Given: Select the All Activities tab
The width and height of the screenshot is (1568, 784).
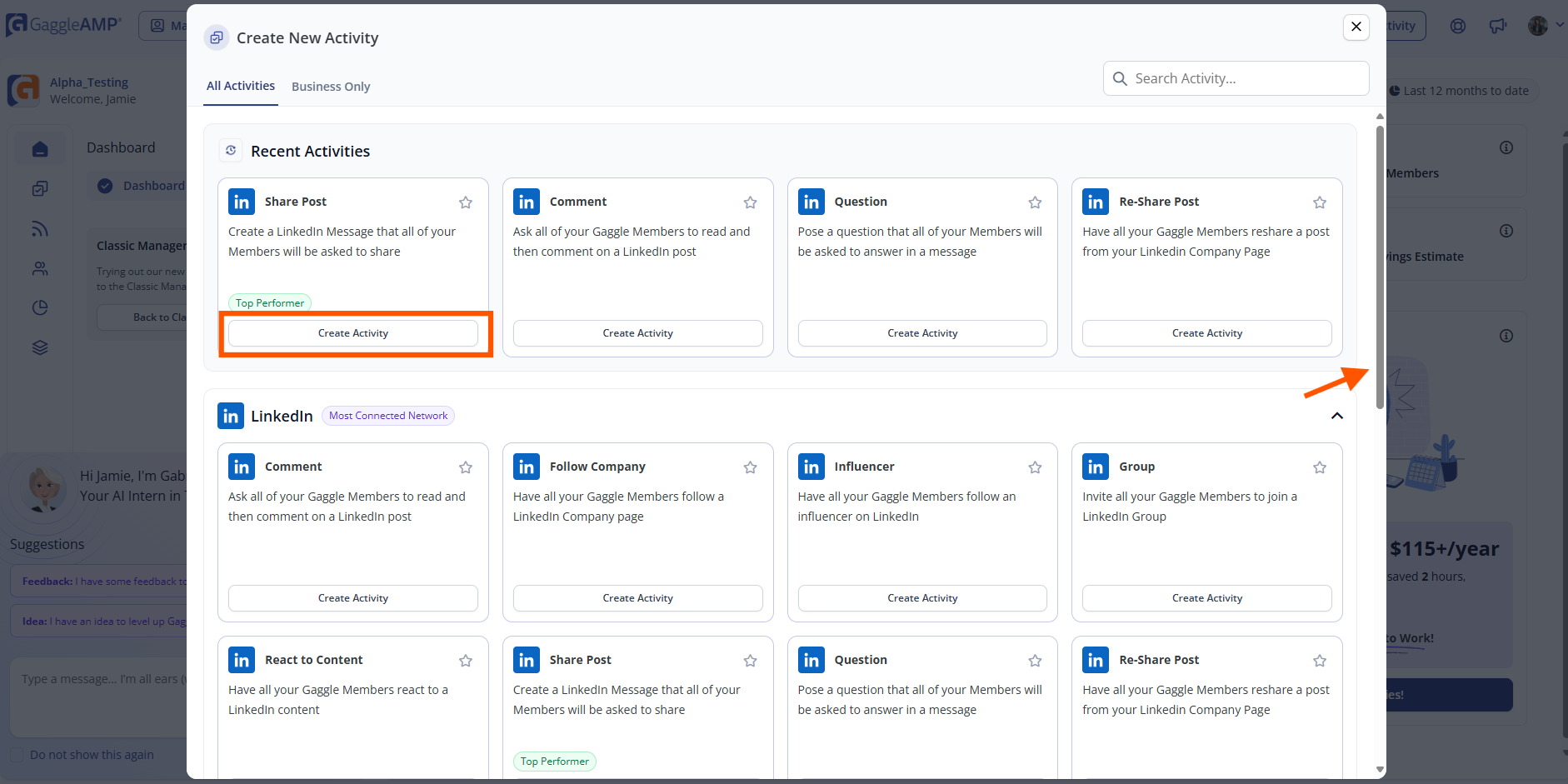Looking at the screenshot, I should tap(241, 86).
